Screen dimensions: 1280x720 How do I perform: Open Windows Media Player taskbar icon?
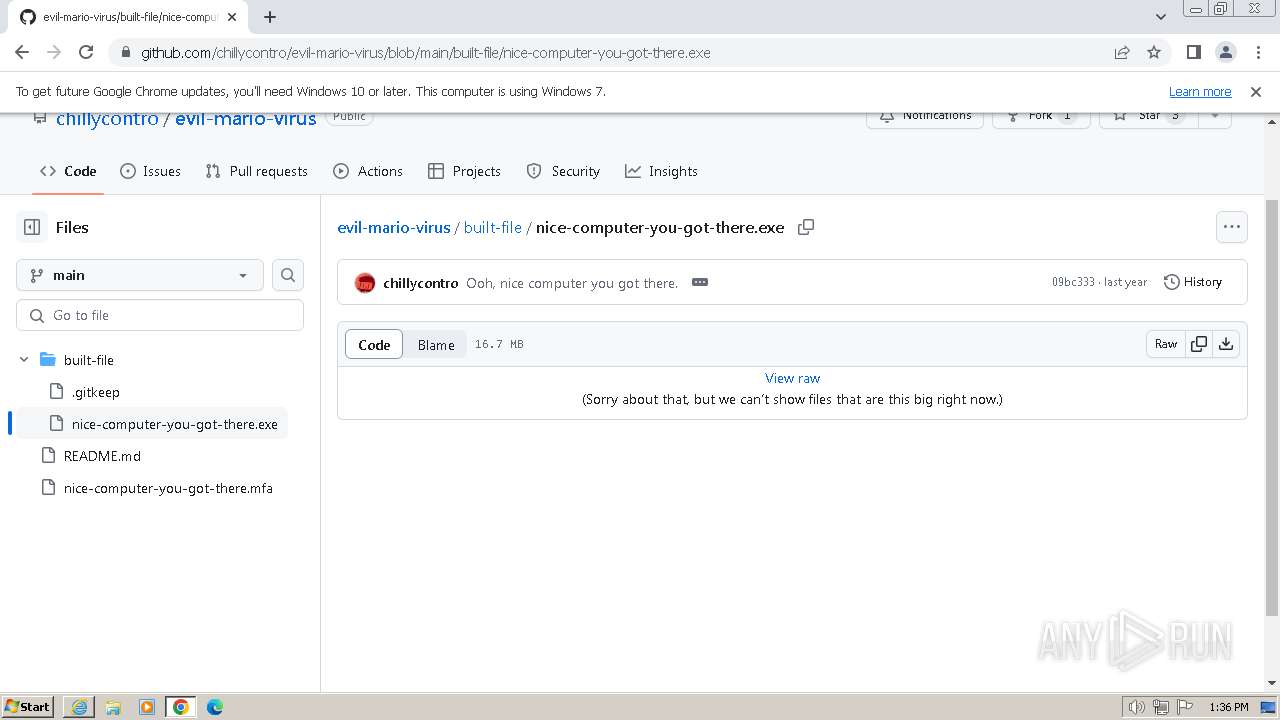pyautogui.click(x=147, y=707)
